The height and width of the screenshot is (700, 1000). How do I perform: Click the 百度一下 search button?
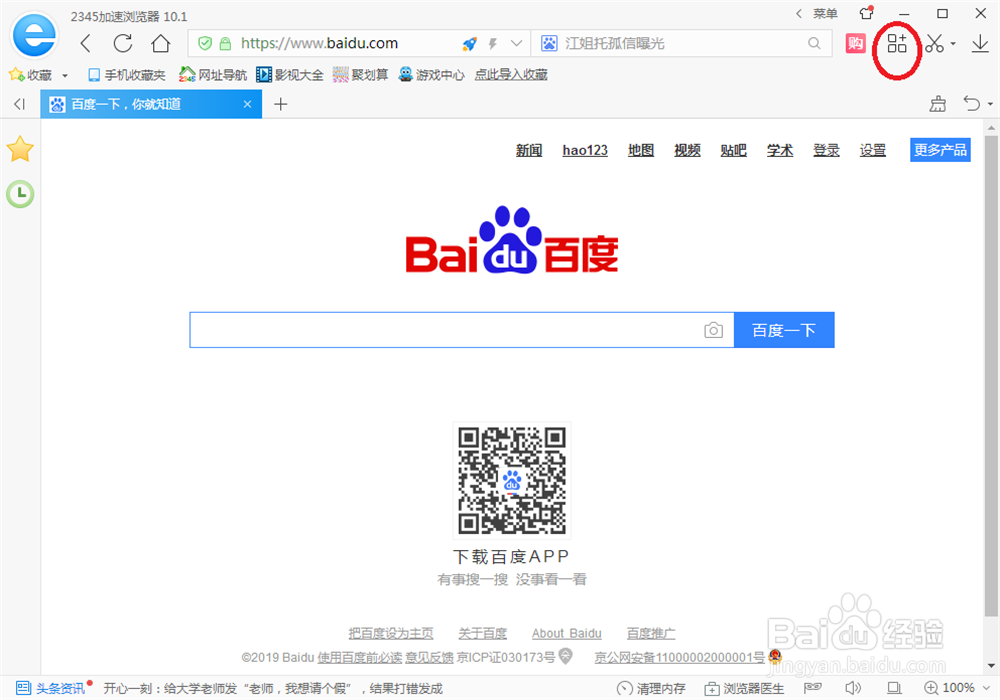[x=784, y=330]
